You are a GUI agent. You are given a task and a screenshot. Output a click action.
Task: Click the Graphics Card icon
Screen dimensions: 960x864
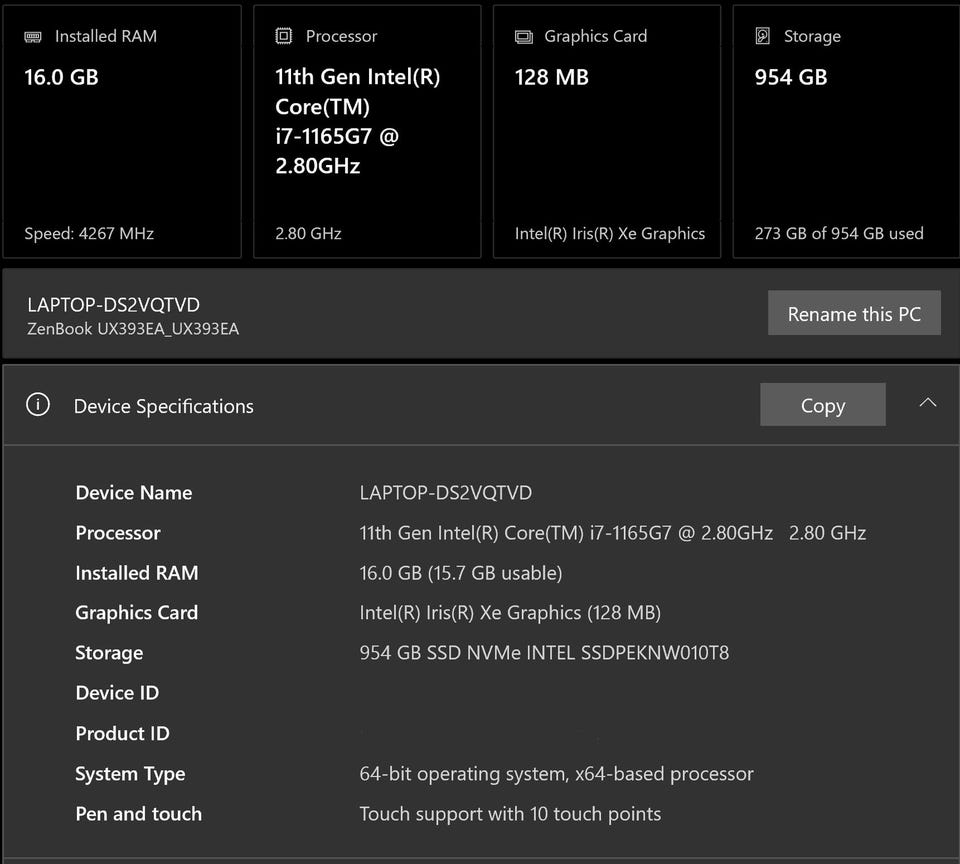tap(523, 37)
